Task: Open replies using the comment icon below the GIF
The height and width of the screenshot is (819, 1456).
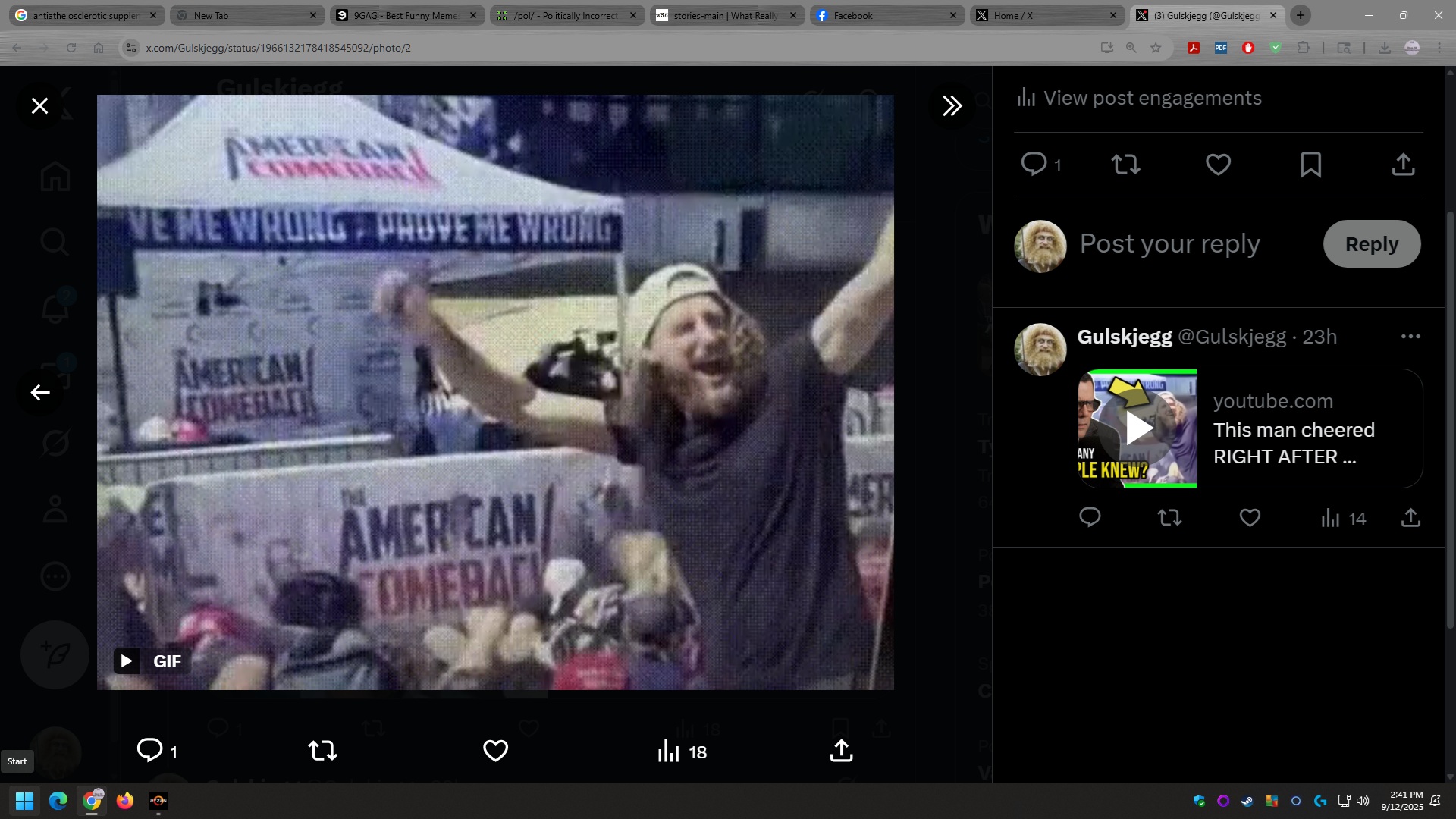Action: (x=150, y=751)
